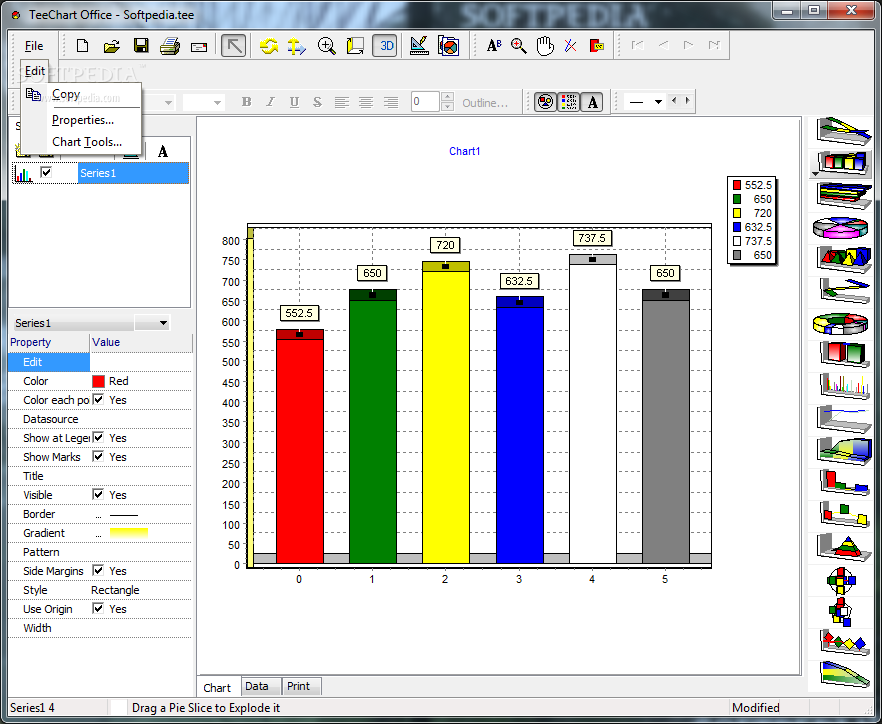This screenshot has width=882, height=724.
Task: Click the pie chart gallery toolbar icon
Action: tap(448, 46)
